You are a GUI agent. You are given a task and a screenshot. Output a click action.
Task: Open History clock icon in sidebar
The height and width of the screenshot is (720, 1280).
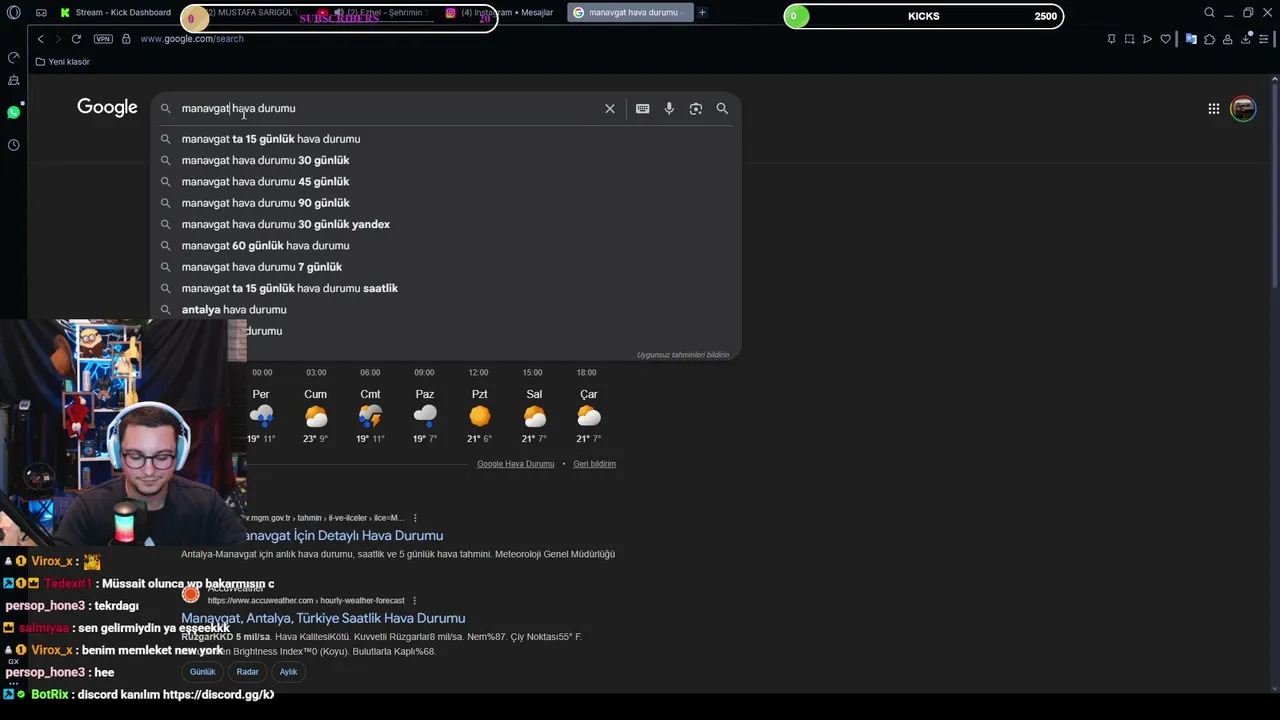[x=13, y=145]
